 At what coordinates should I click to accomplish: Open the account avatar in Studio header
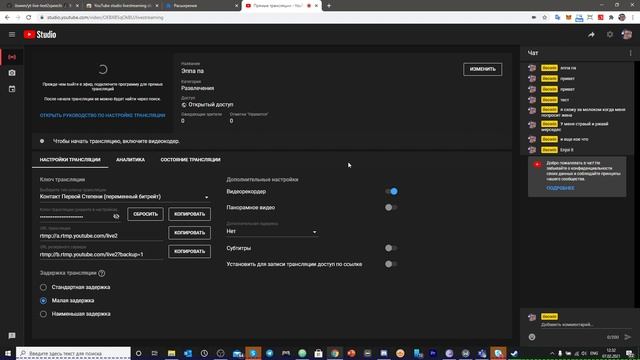pos(627,35)
